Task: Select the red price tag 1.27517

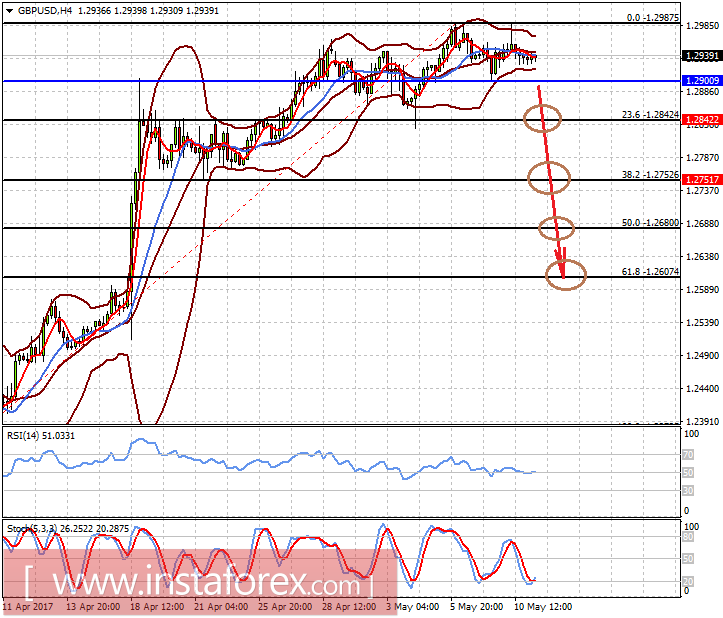Action: pyautogui.click(x=701, y=179)
